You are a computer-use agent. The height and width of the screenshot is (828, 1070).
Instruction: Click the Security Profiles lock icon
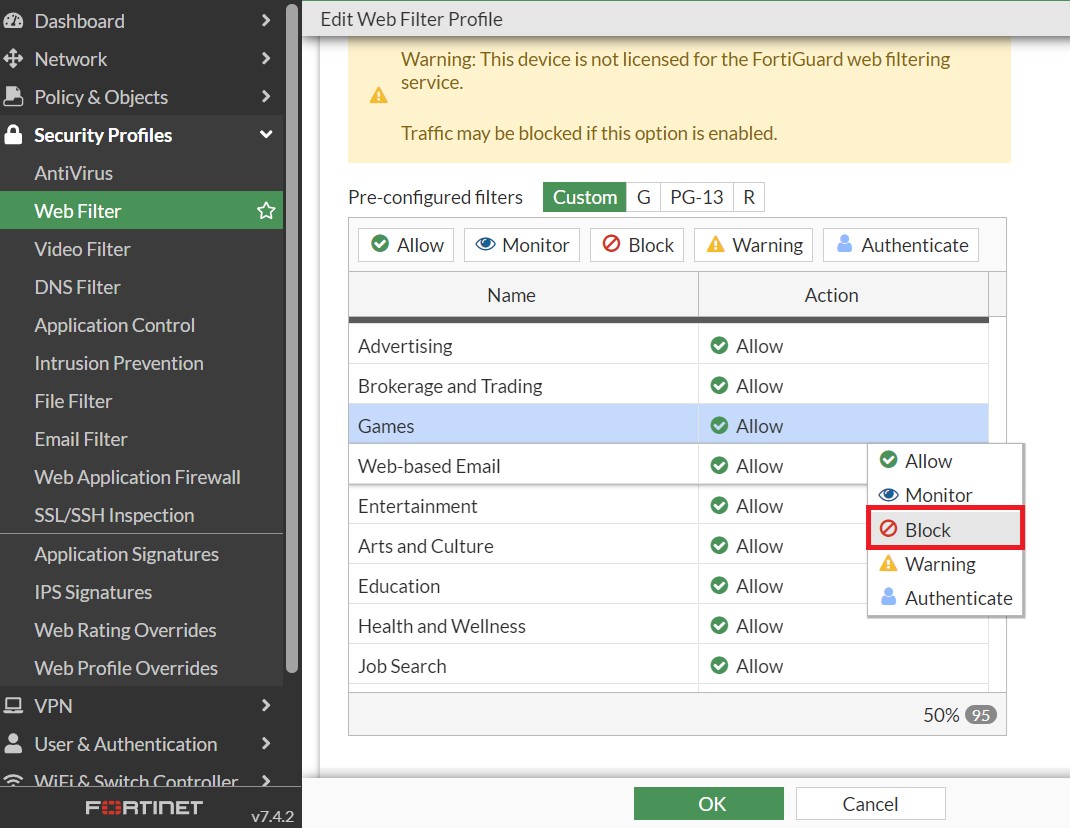pos(13,134)
